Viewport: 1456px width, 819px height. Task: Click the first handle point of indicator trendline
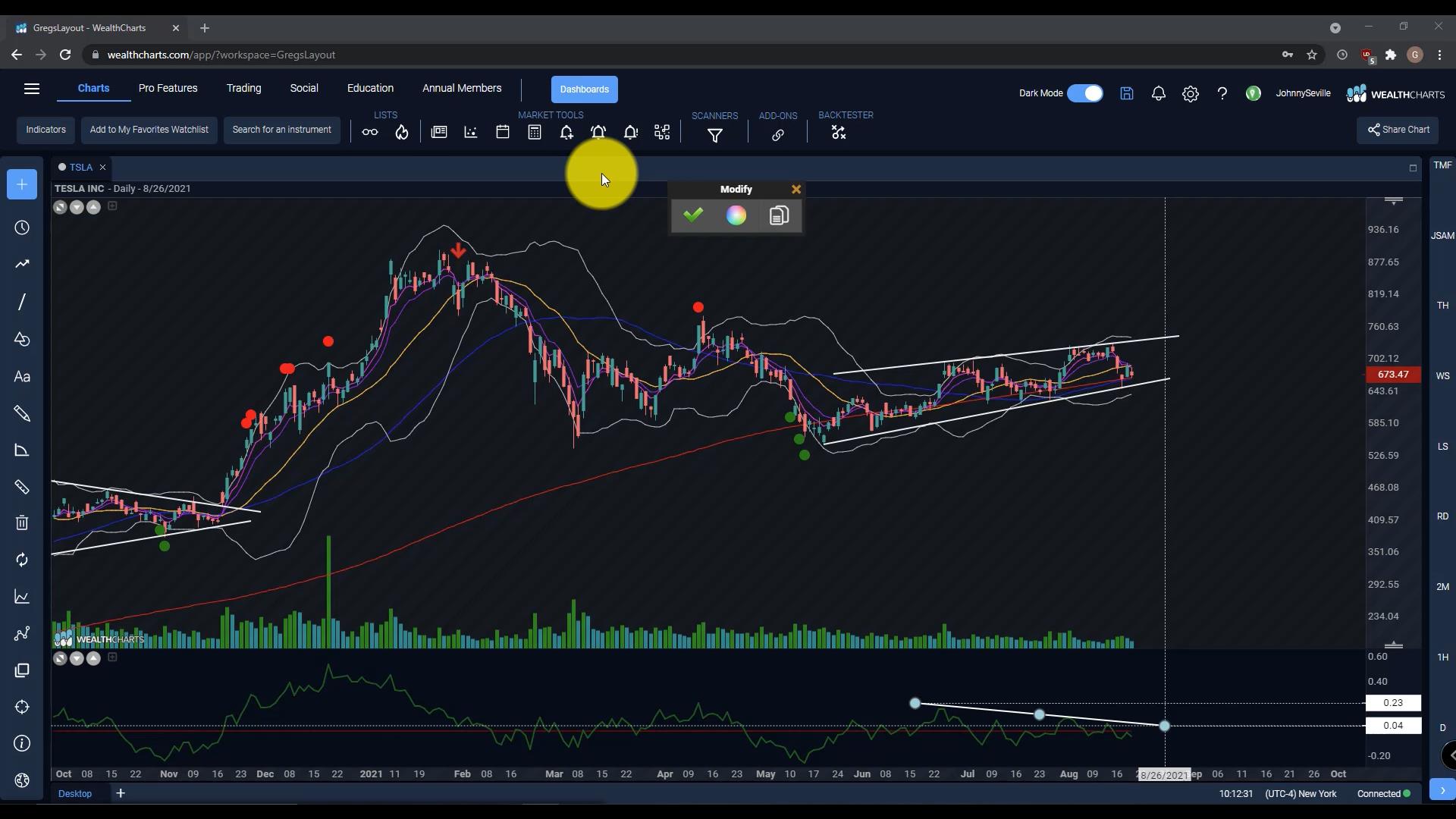point(915,704)
